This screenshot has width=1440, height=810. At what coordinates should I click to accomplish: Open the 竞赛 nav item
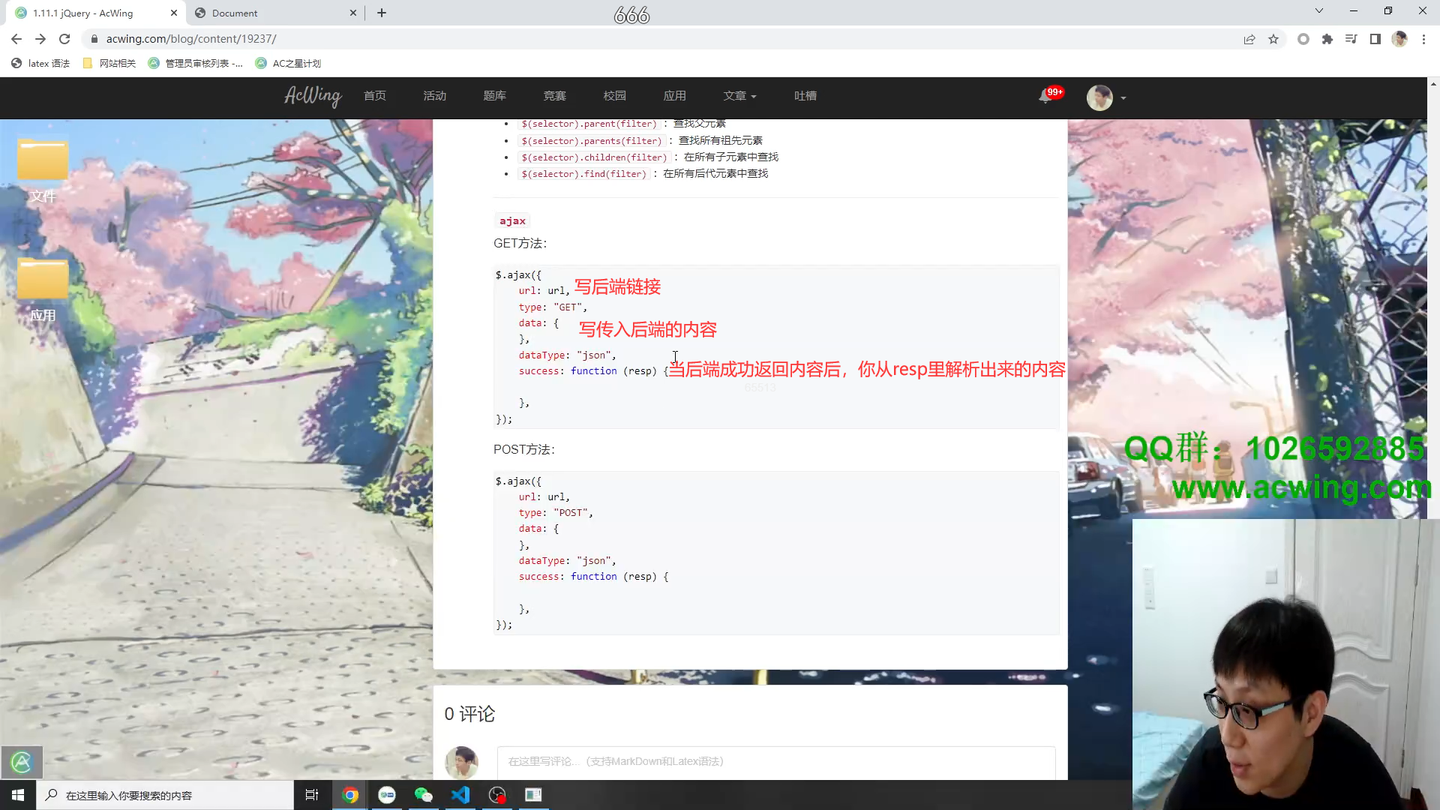[555, 96]
